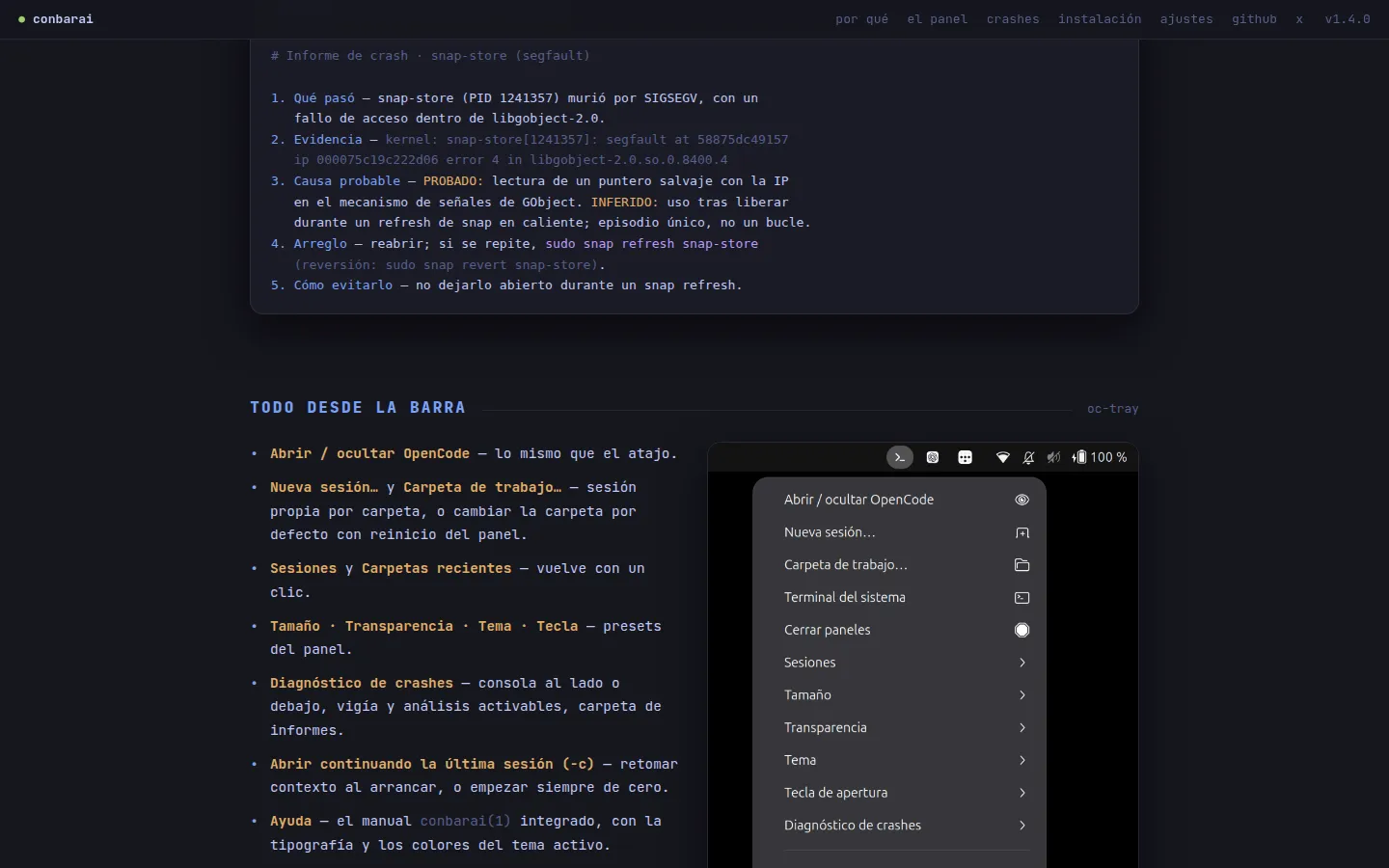This screenshot has height=868, width=1389.
Task: Click 'Abrir continuando la última sesión (-c)' text
Action: click(x=432, y=765)
